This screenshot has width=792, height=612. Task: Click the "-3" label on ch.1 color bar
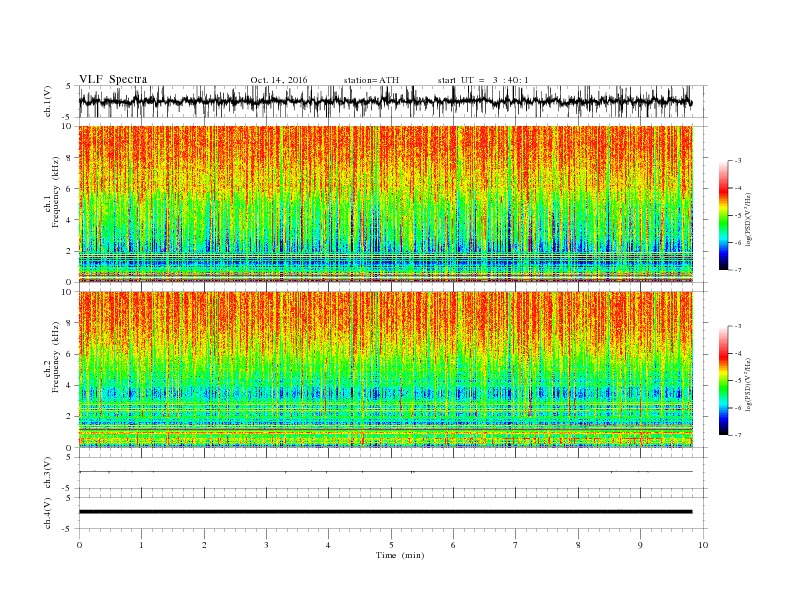tap(737, 161)
